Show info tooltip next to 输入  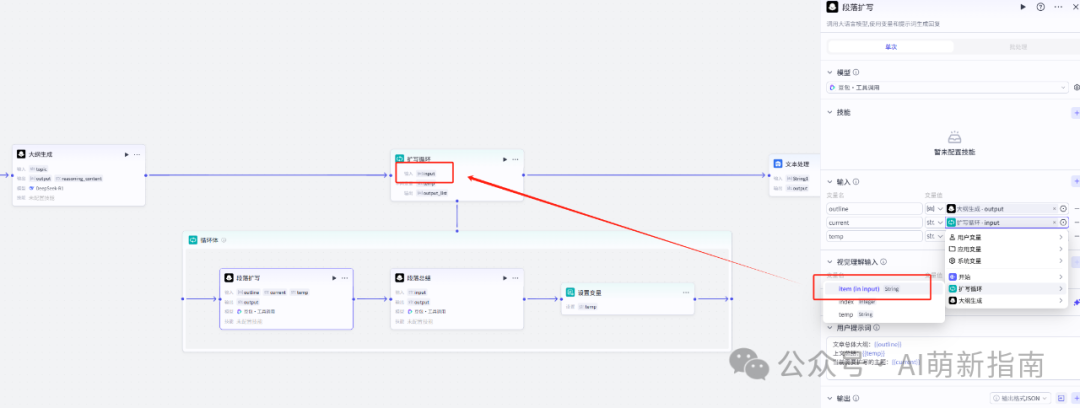coord(855,182)
